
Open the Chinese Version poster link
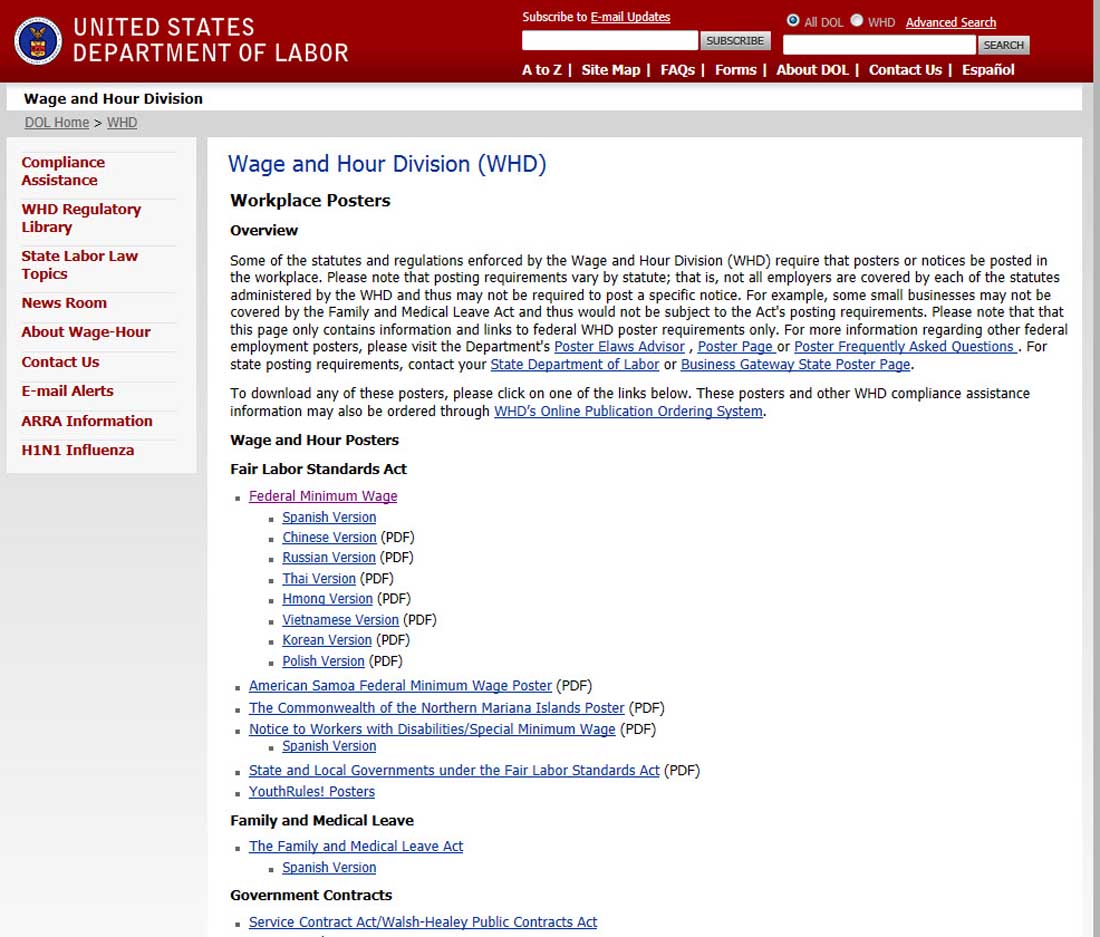[329, 538]
